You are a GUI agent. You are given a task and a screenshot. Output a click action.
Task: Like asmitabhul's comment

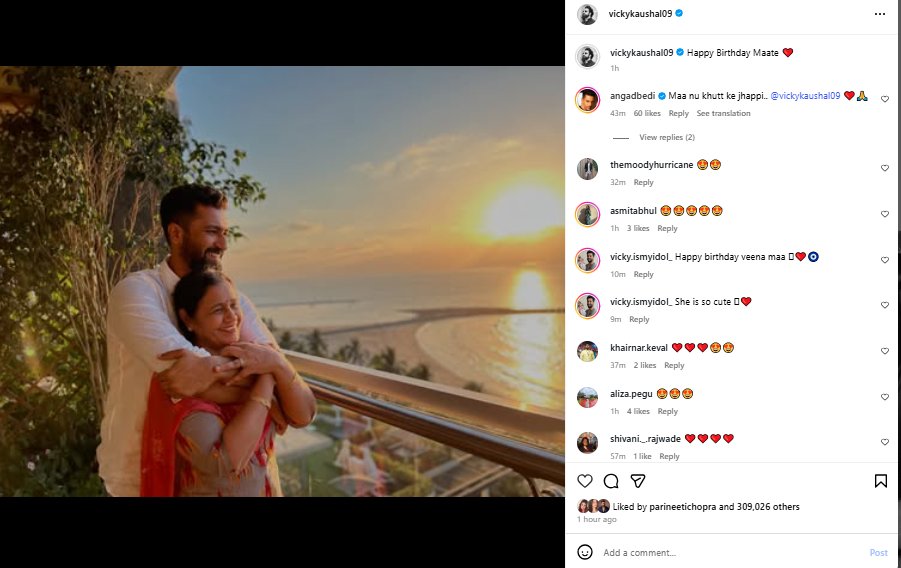(x=885, y=214)
